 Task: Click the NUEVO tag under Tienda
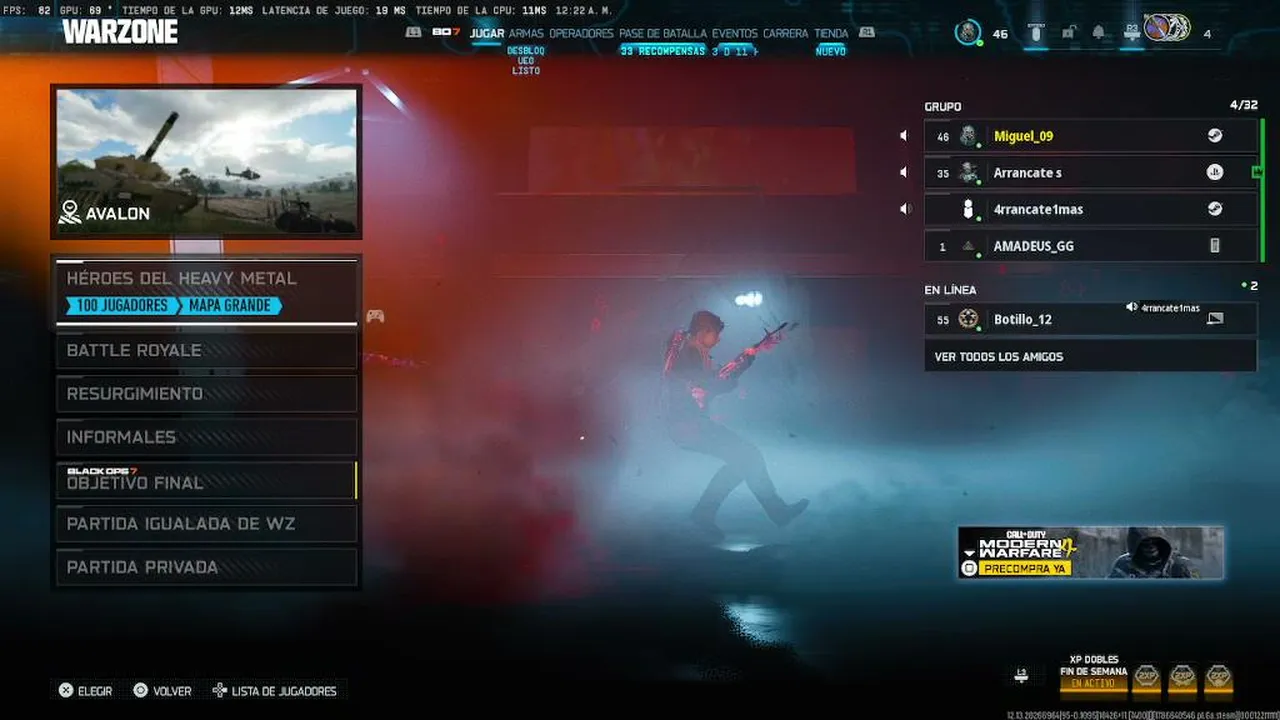(x=831, y=51)
